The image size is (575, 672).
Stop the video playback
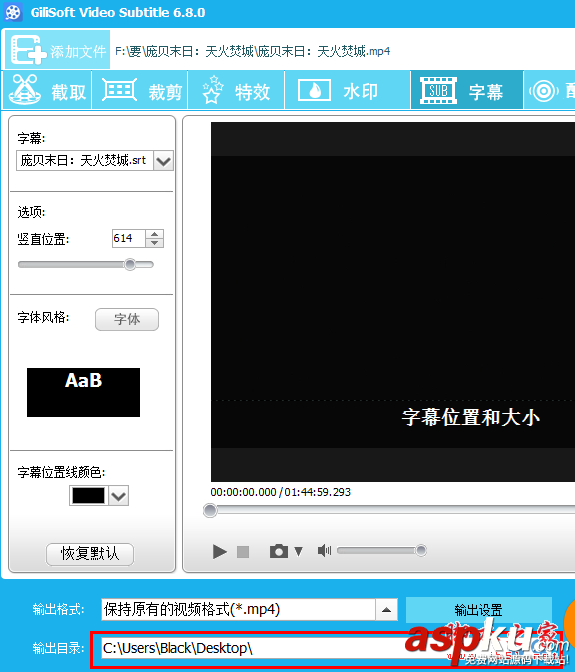point(243,552)
